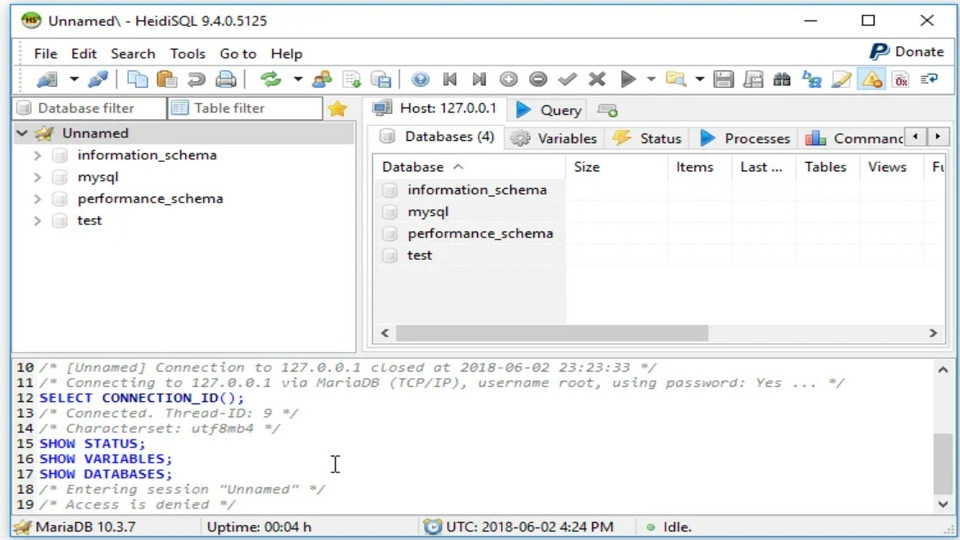Select the Databases (4) tab

click(437, 137)
